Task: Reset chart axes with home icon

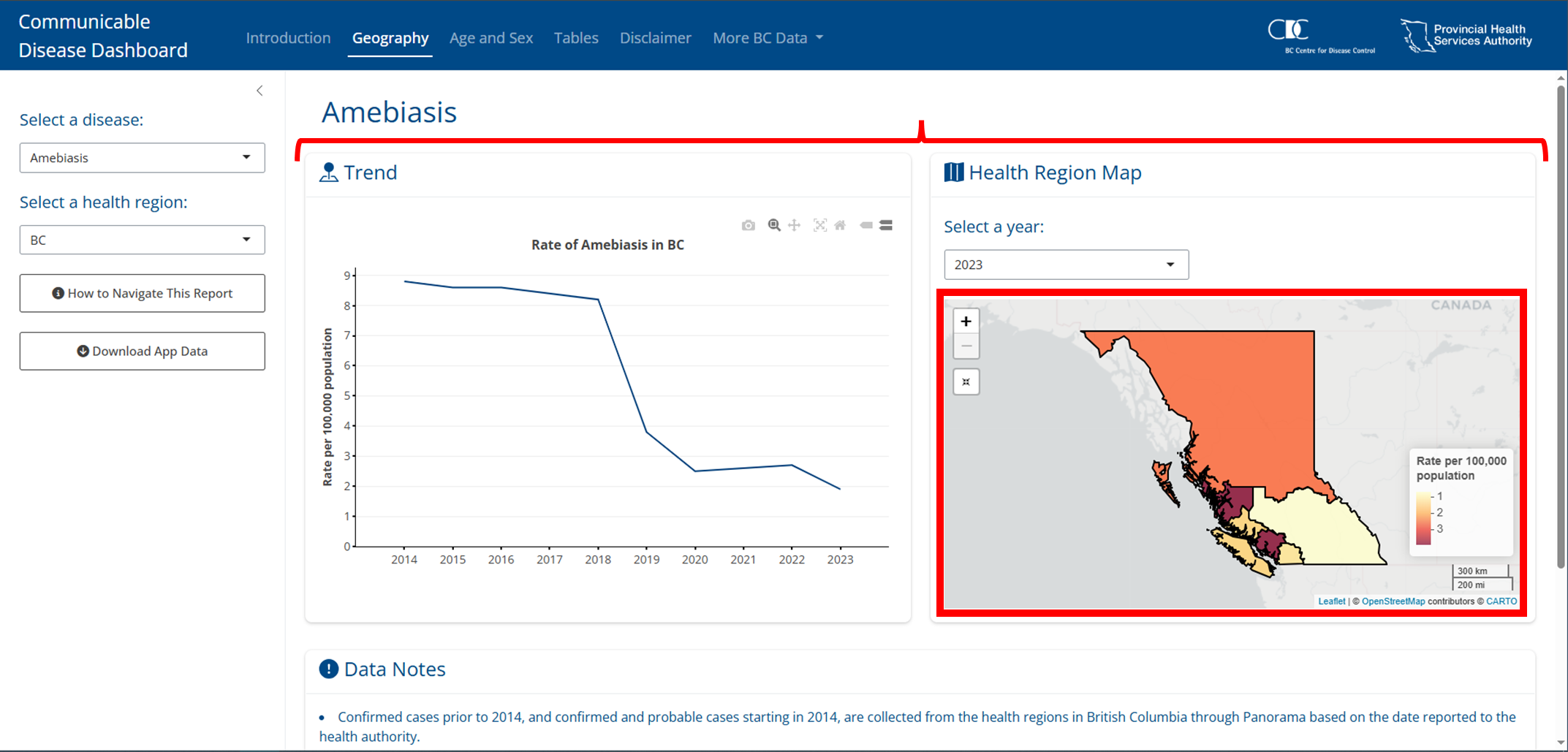Action: [841, 225]
